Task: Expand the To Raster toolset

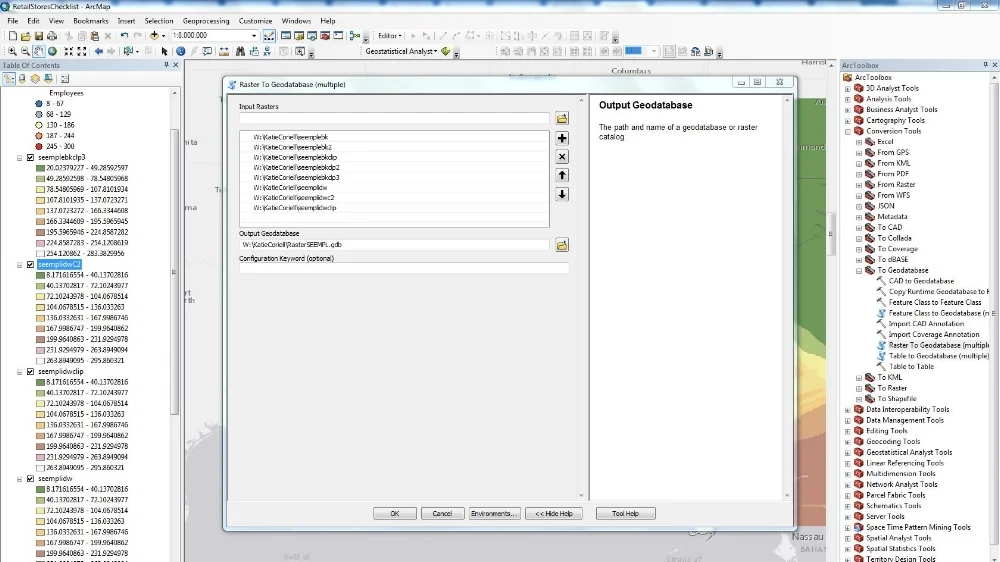Action: [x=859, y=388]
